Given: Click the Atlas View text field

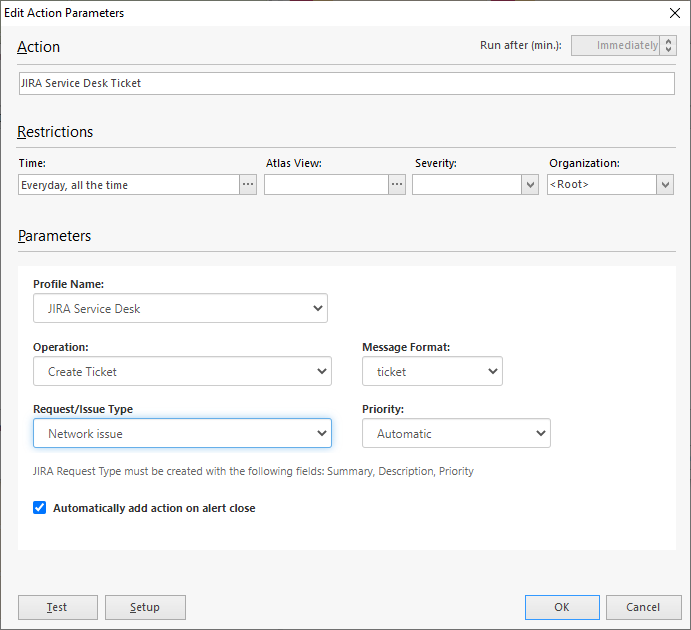Looking at the screenshot, I should click(x=326, y=185).
